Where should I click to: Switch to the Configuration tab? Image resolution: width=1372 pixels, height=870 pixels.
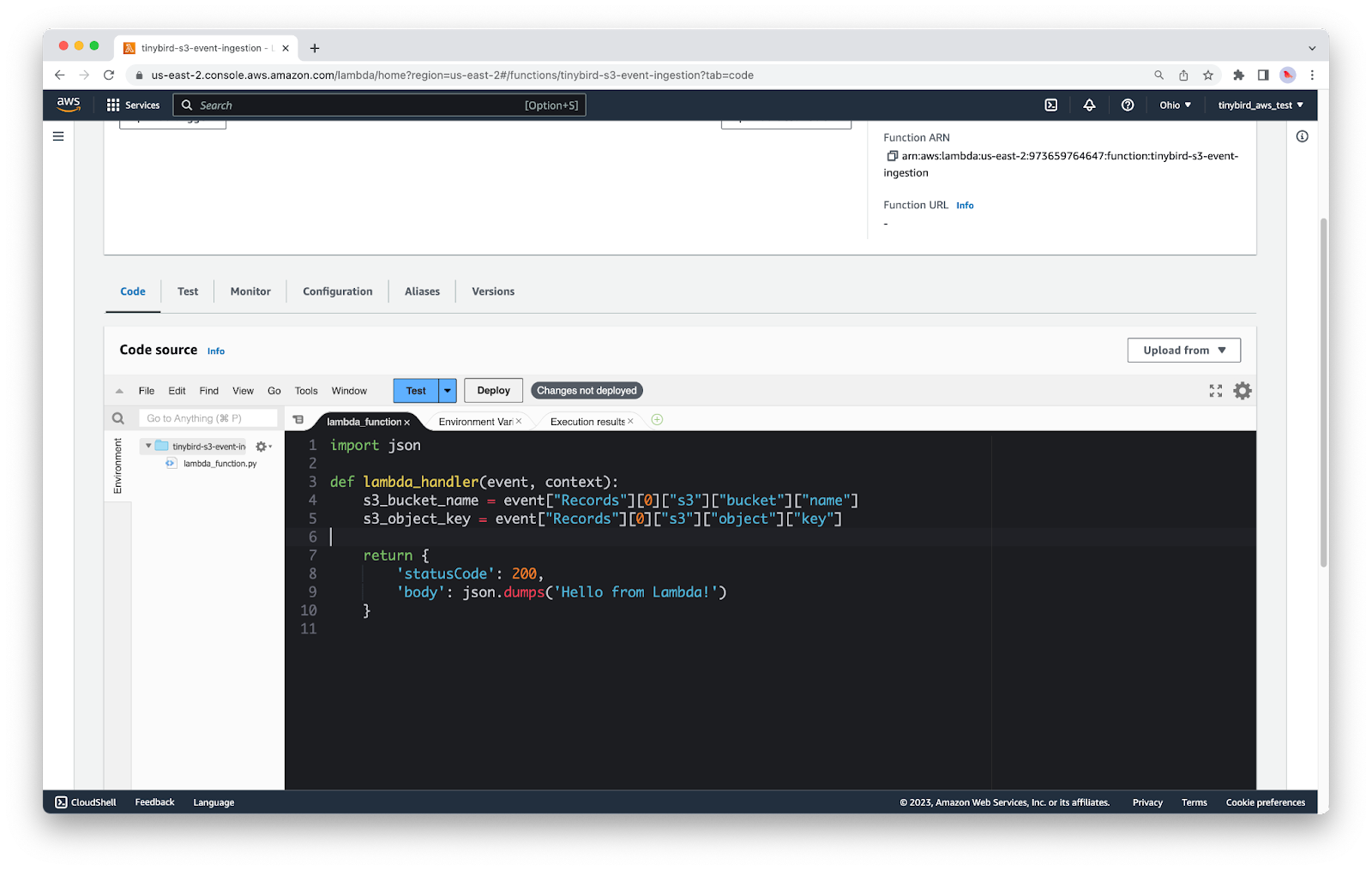(x=337, y=291)
